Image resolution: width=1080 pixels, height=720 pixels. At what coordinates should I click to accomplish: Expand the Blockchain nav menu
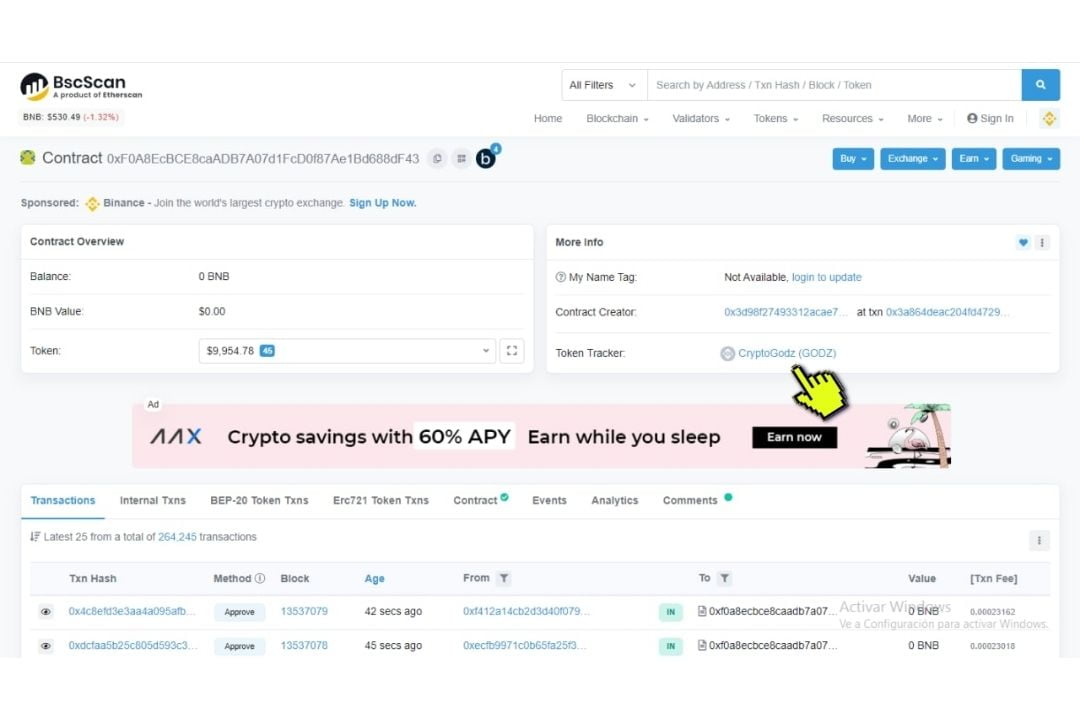coord(617,119)
